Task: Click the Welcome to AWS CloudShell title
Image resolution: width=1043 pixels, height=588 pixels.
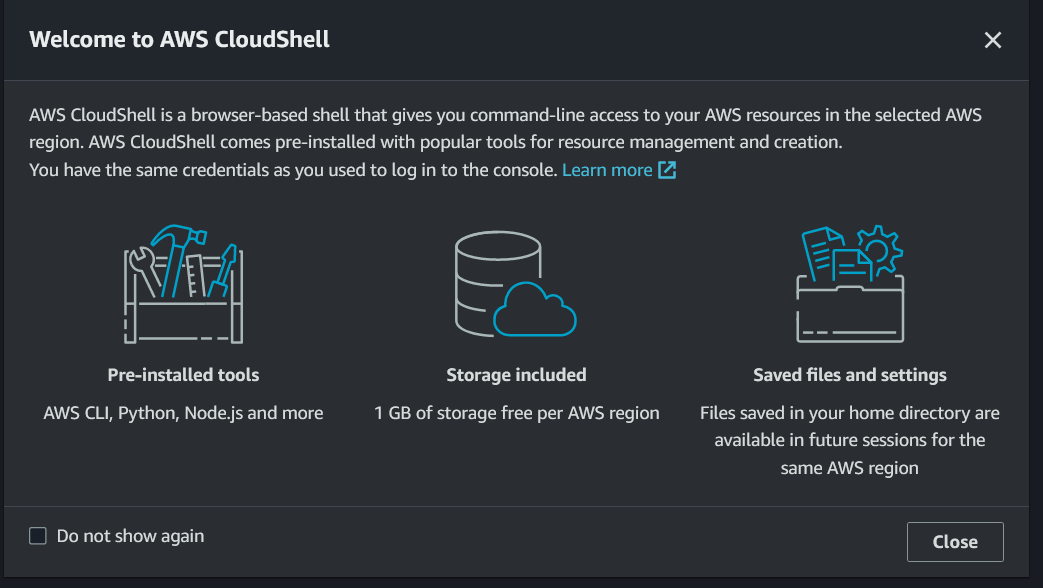Action: [x=180, y=39]
